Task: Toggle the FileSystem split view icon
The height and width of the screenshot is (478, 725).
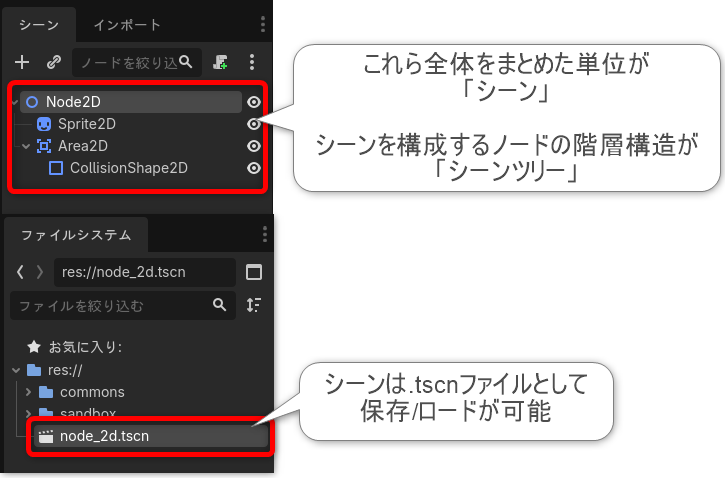Action: [x=254, y=272]
